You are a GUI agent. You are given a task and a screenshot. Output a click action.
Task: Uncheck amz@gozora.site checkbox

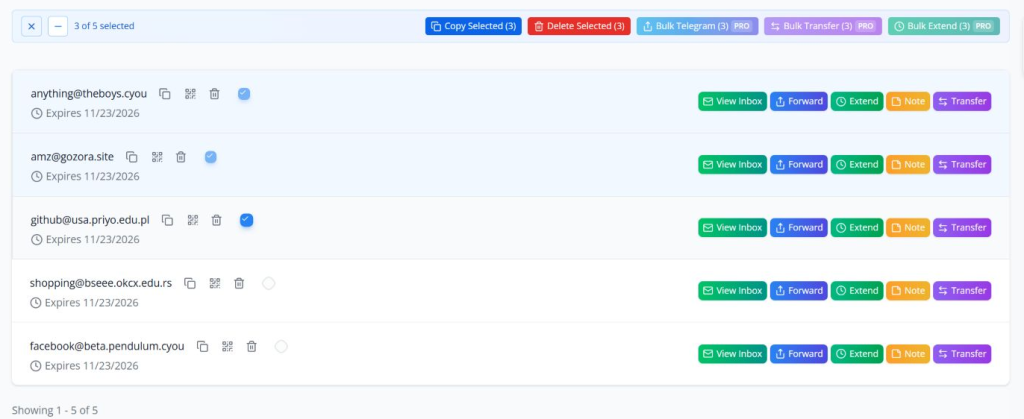tap(210, 157)
